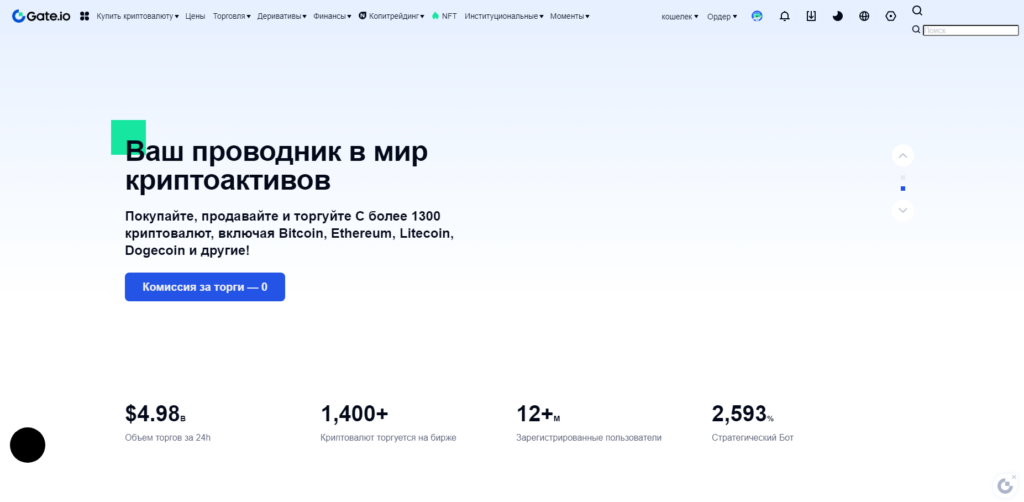
Task: Go to next slide with down arrow
Action: tap(903, 210)
